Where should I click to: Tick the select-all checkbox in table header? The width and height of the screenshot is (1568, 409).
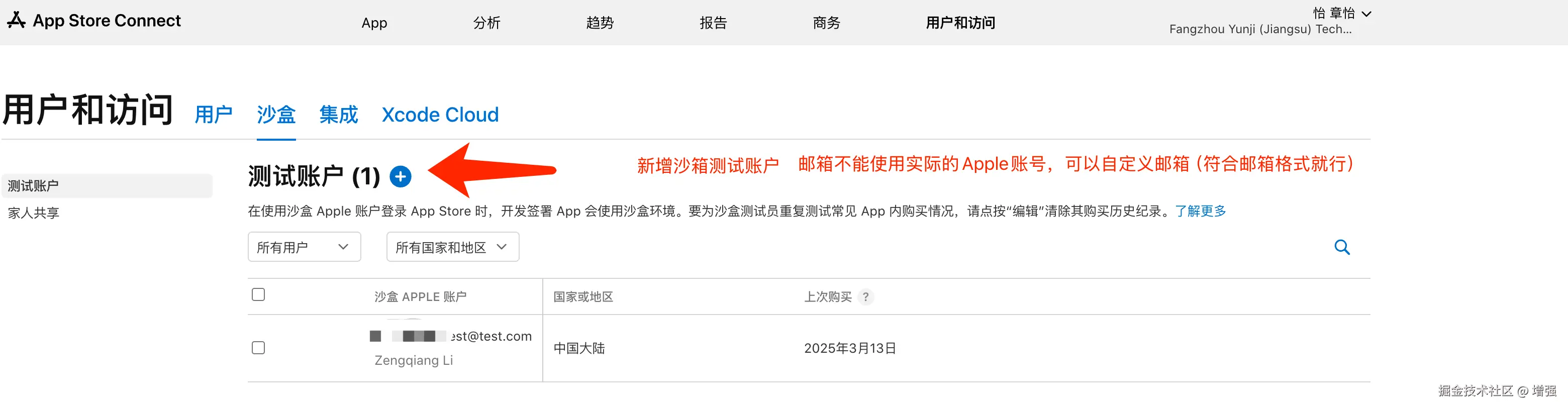pos(259,294)
